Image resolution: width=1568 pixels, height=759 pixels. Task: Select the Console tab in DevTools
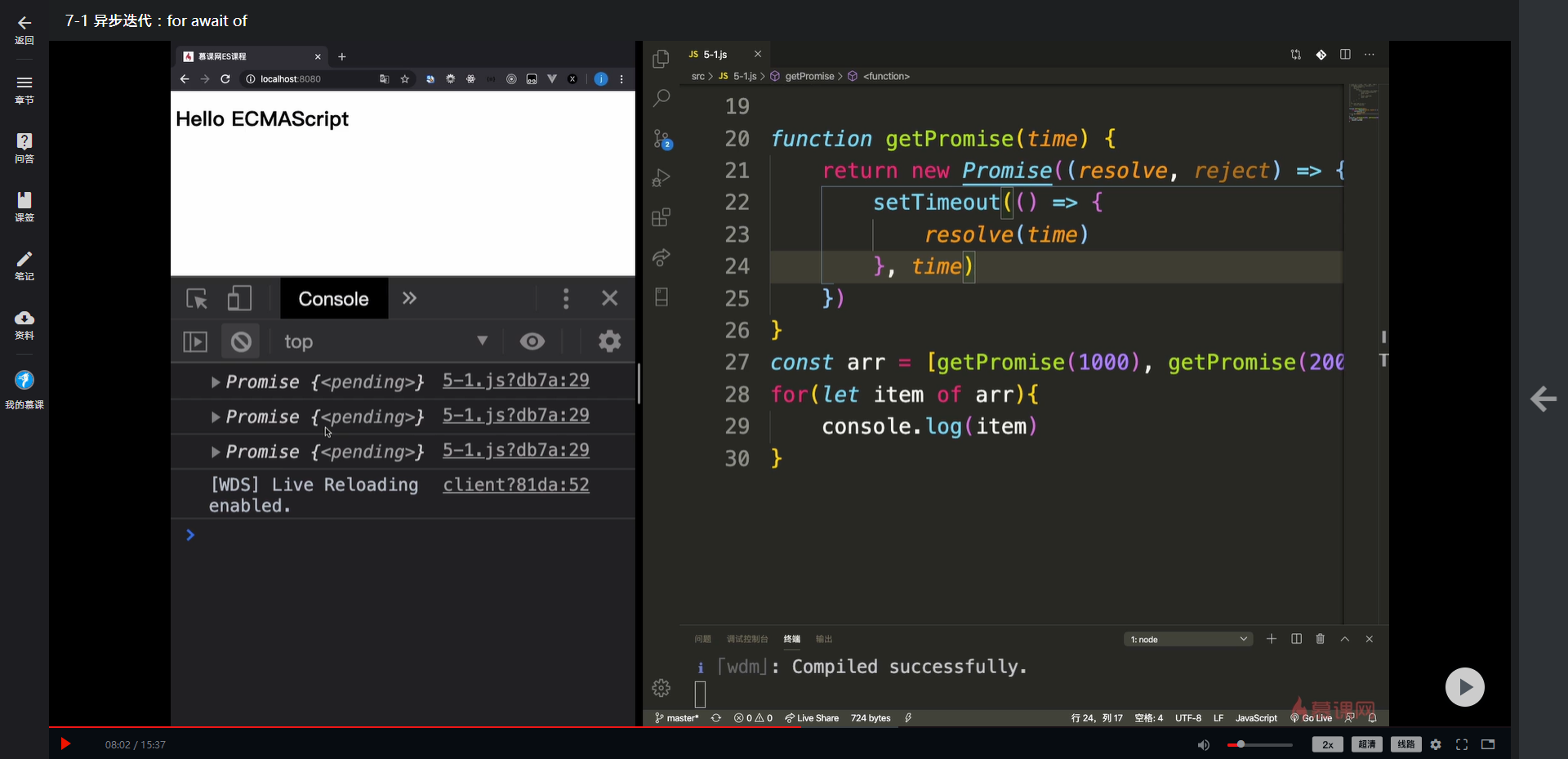click(x=334, y=298)
